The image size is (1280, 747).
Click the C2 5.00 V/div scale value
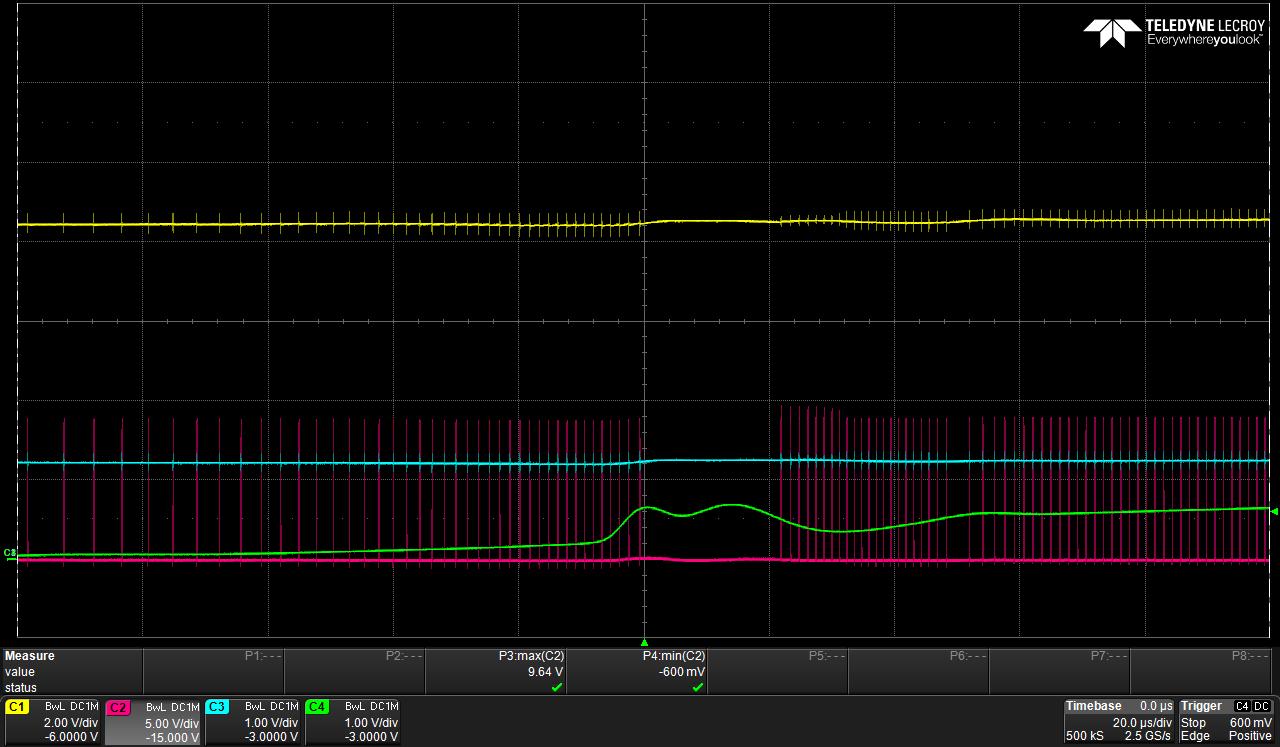point(171,723)
